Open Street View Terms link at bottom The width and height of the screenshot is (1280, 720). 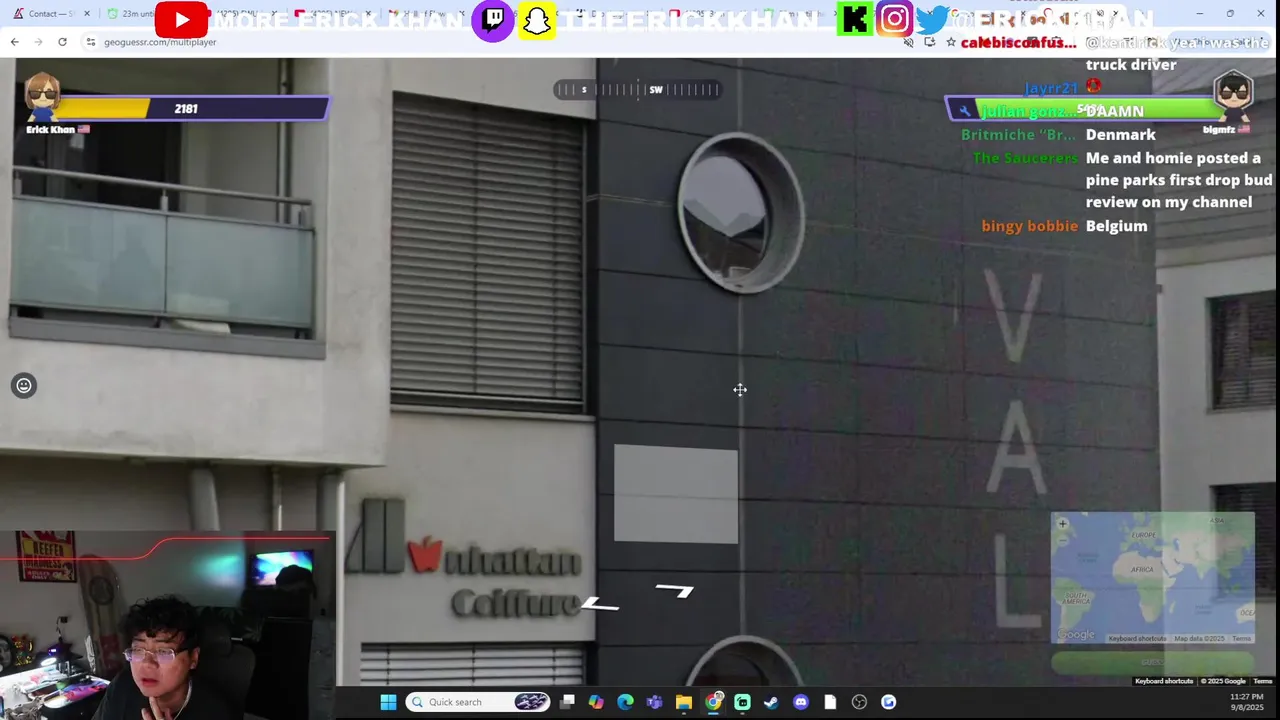point(1262,681)
